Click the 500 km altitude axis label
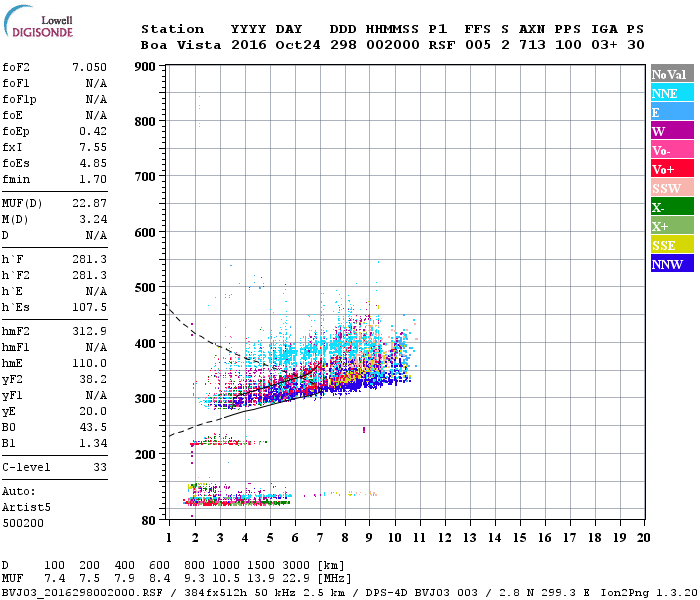700x600 pixels. [145, 288]
